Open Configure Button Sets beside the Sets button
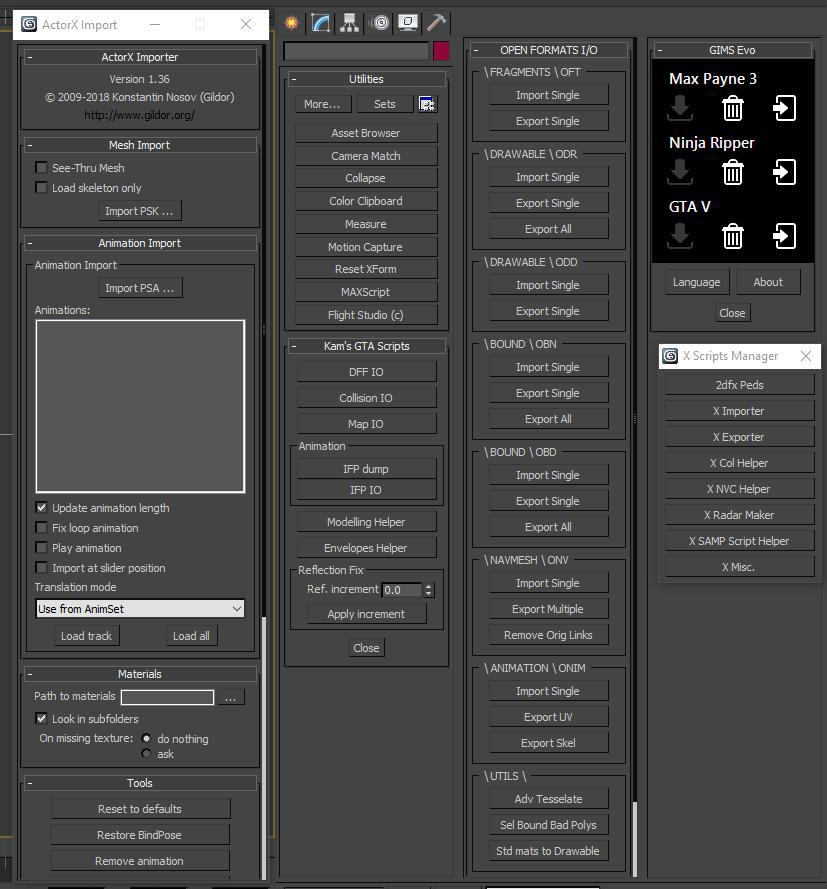The height and width of the screenshot is (889, 827). (x=428, y=103)
